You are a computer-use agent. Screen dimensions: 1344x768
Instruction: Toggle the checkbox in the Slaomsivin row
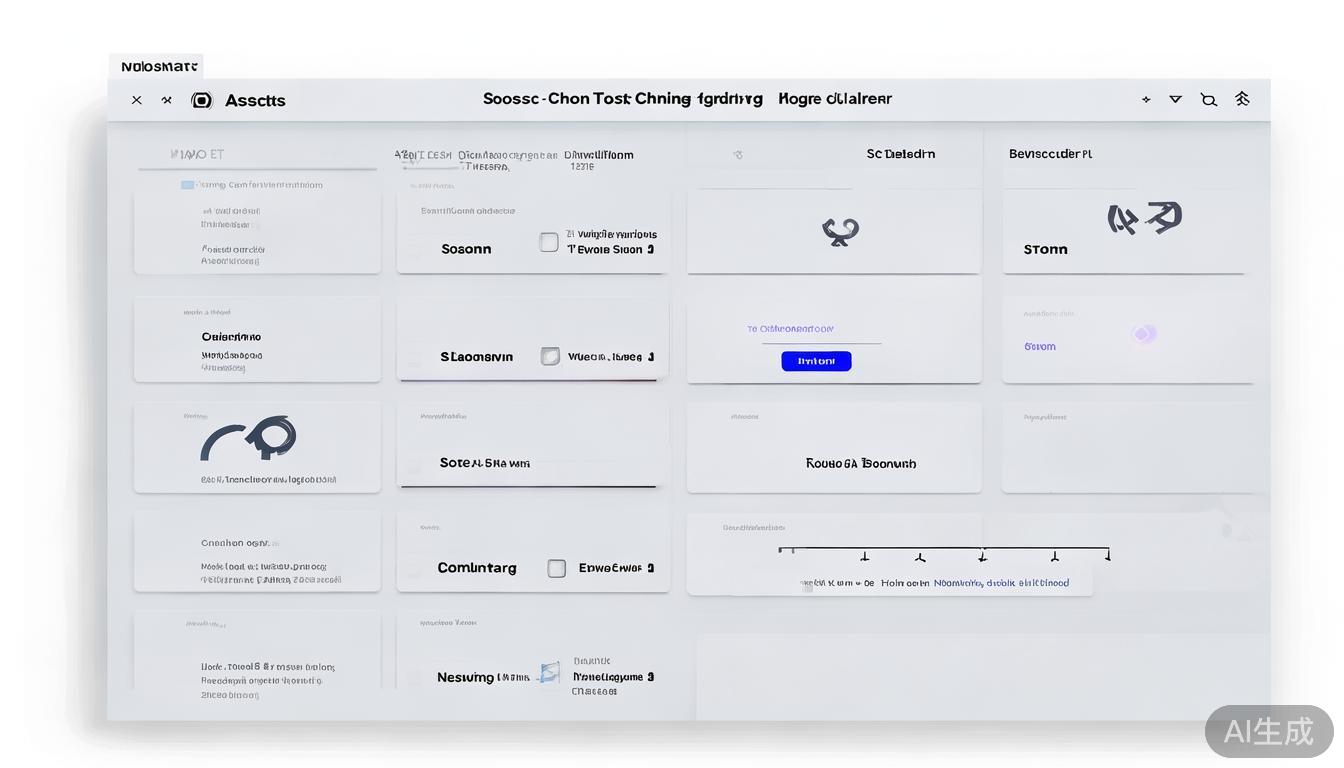(x=550, y=356)
